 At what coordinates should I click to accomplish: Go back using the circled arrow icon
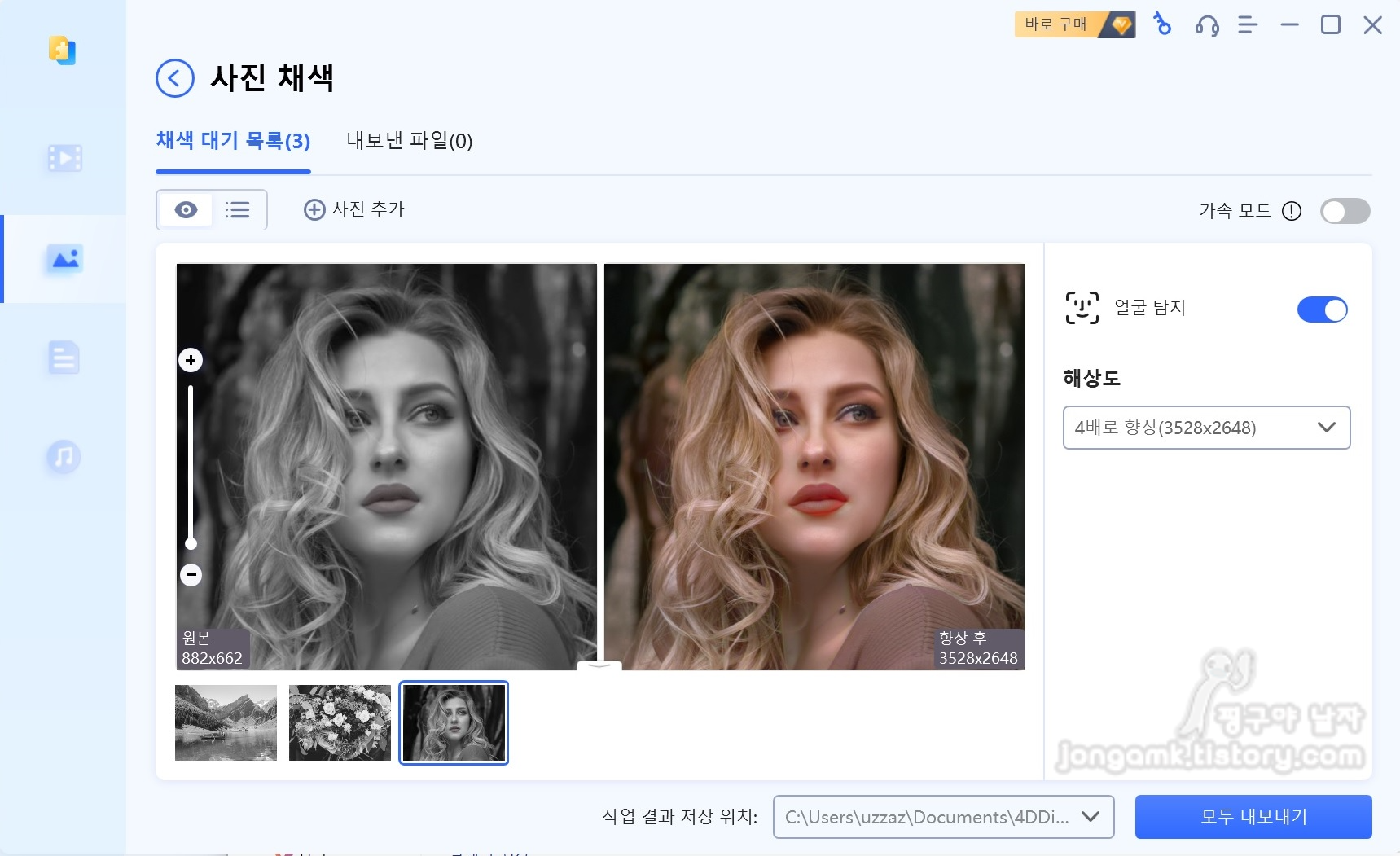[x=174, y=78]
